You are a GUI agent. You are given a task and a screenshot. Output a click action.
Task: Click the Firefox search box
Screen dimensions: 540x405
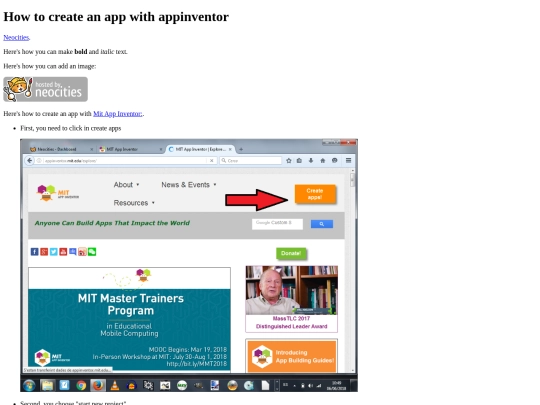point(251,160)
